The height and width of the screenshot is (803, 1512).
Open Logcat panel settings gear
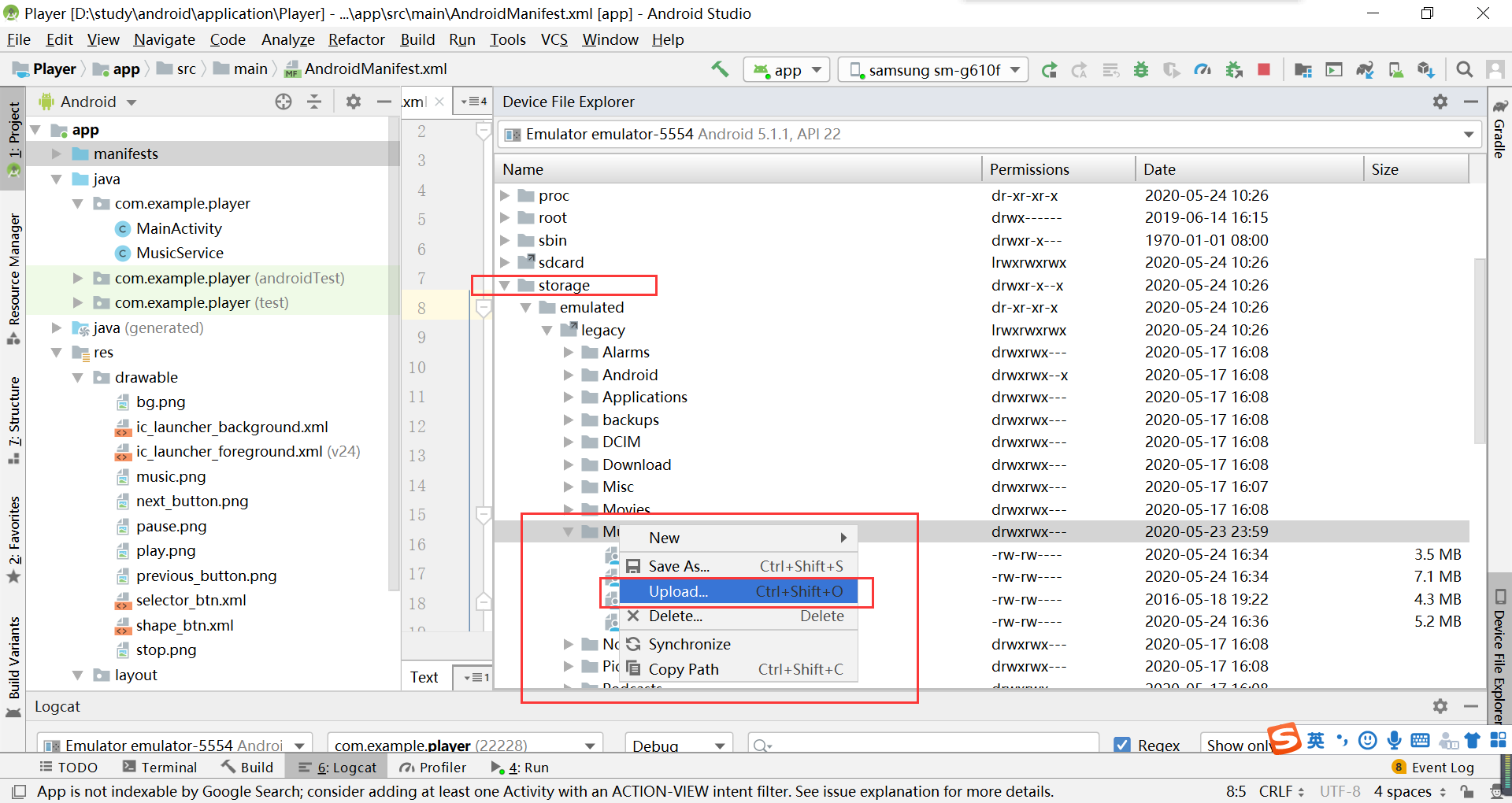click(1440, 706)
